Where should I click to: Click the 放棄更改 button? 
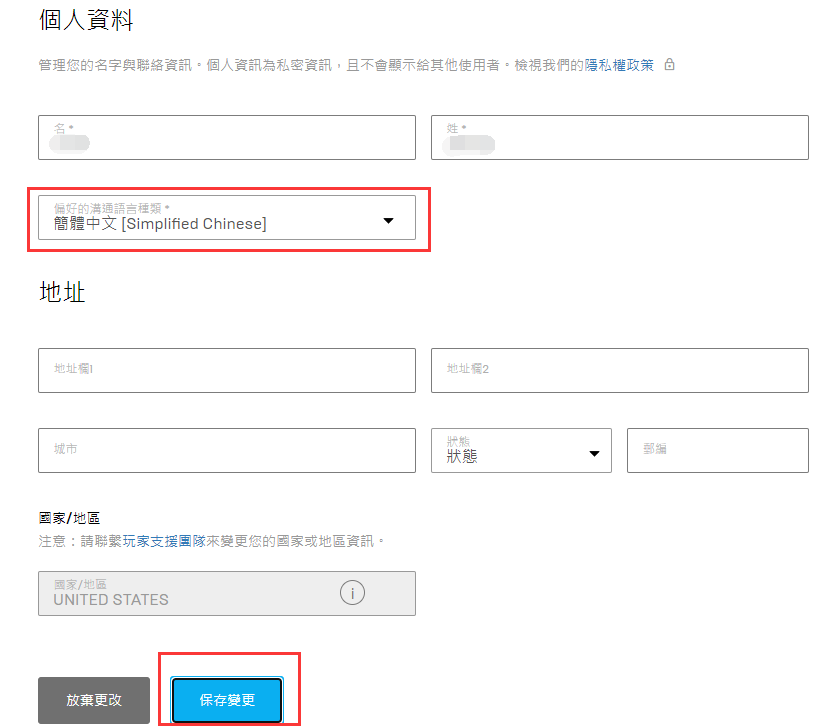(x=94, y=700)
